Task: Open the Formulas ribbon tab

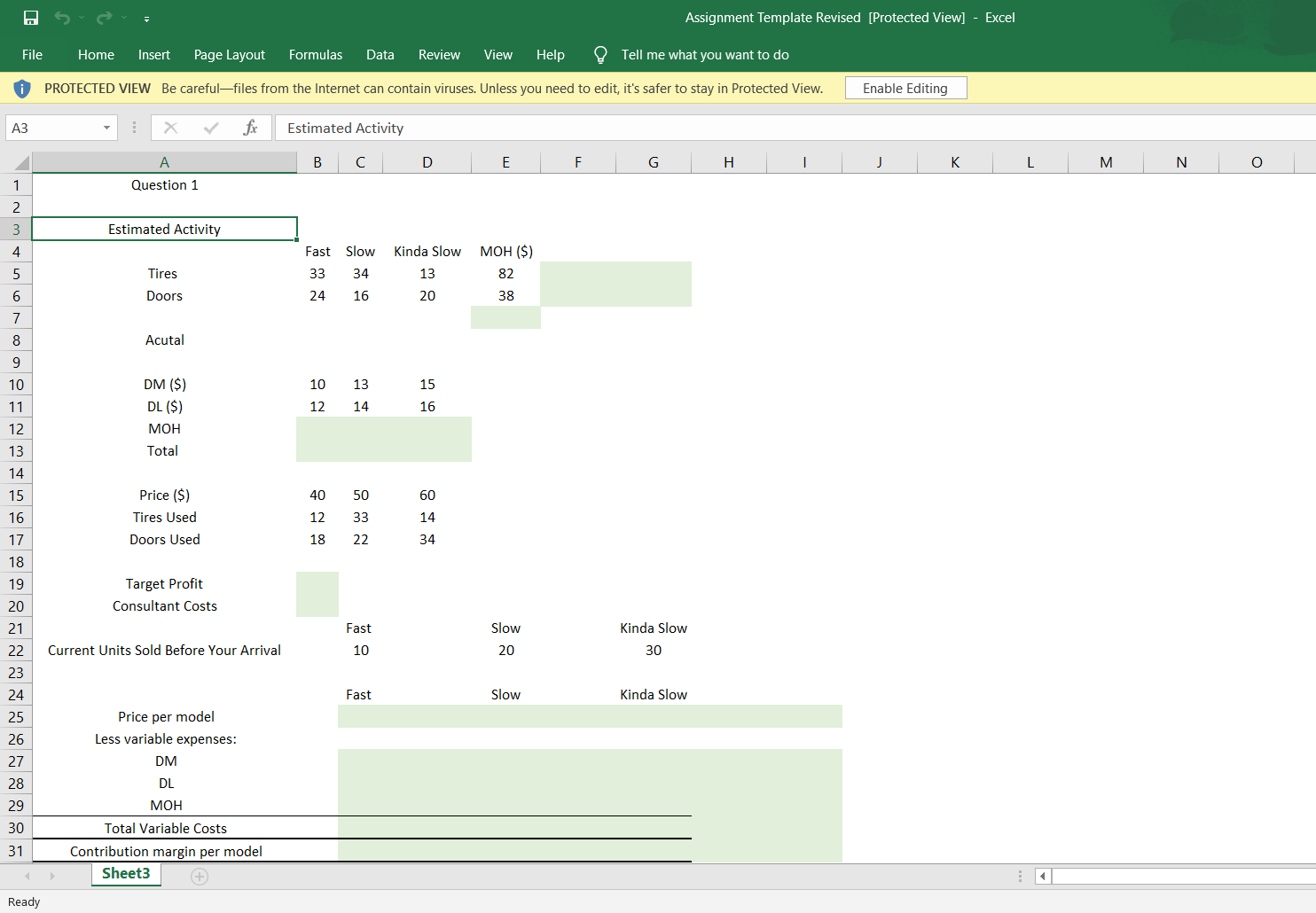Action: point(316,55)
